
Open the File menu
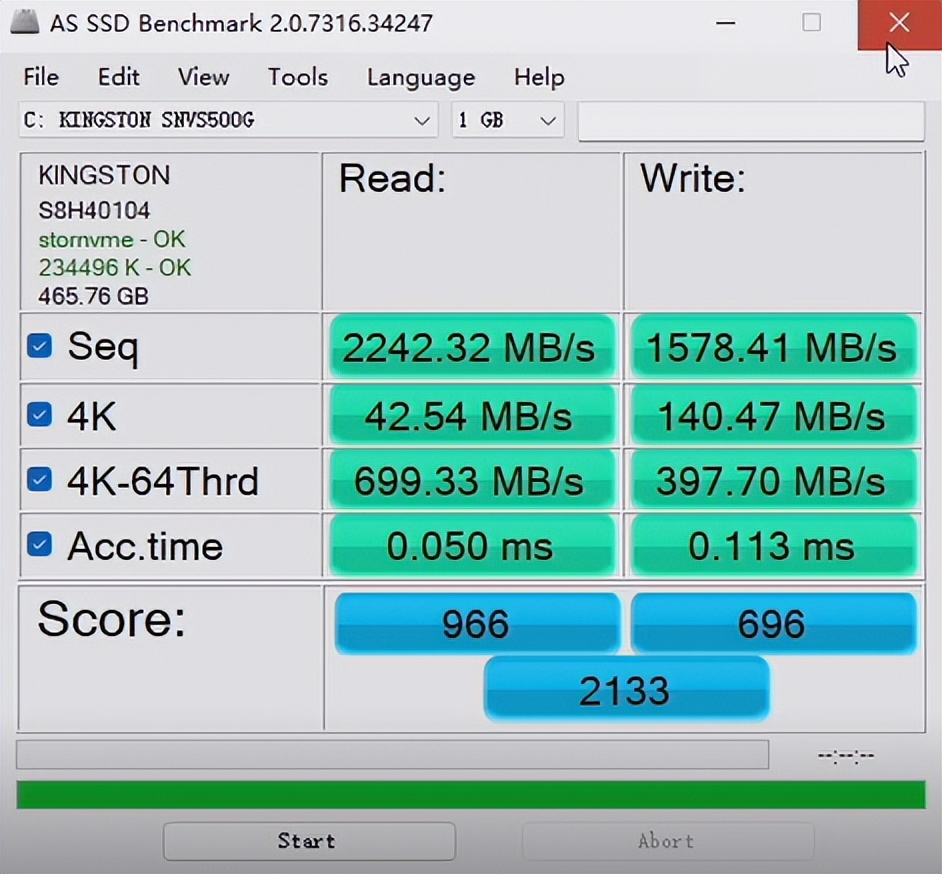click(x=41, y=77)
